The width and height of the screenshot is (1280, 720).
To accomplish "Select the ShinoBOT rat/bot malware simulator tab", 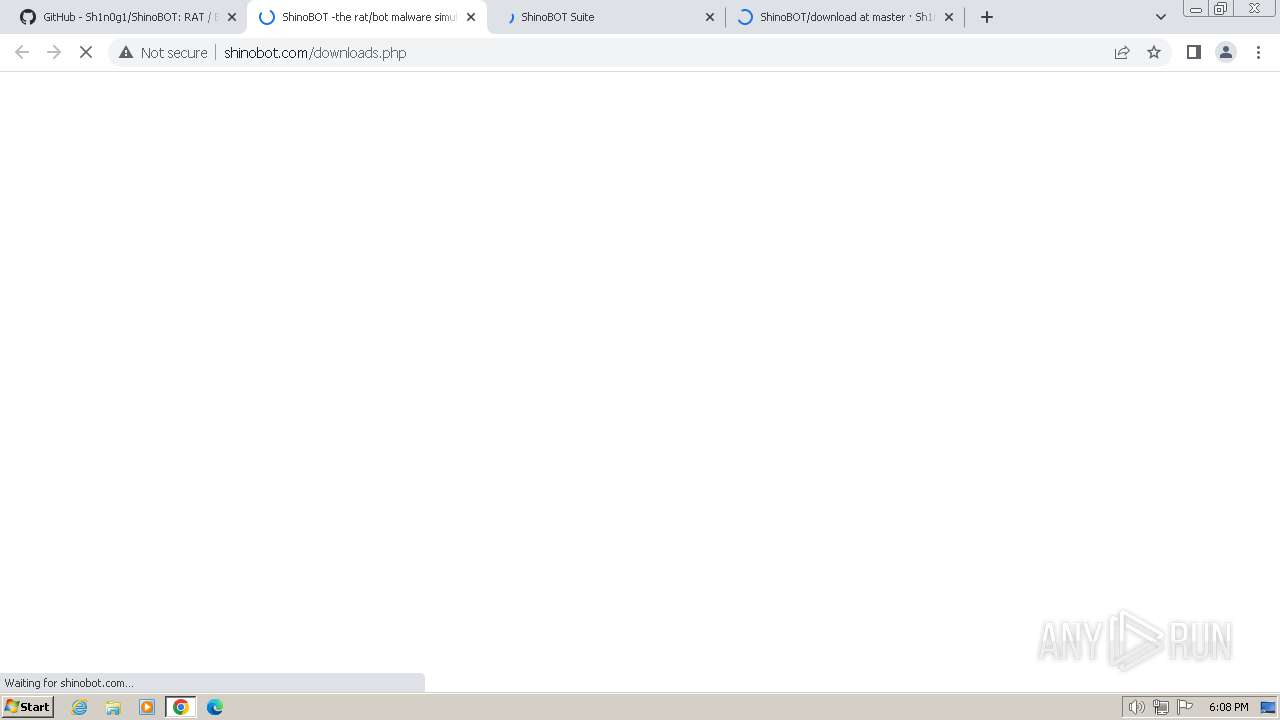I will pos(367,17).
